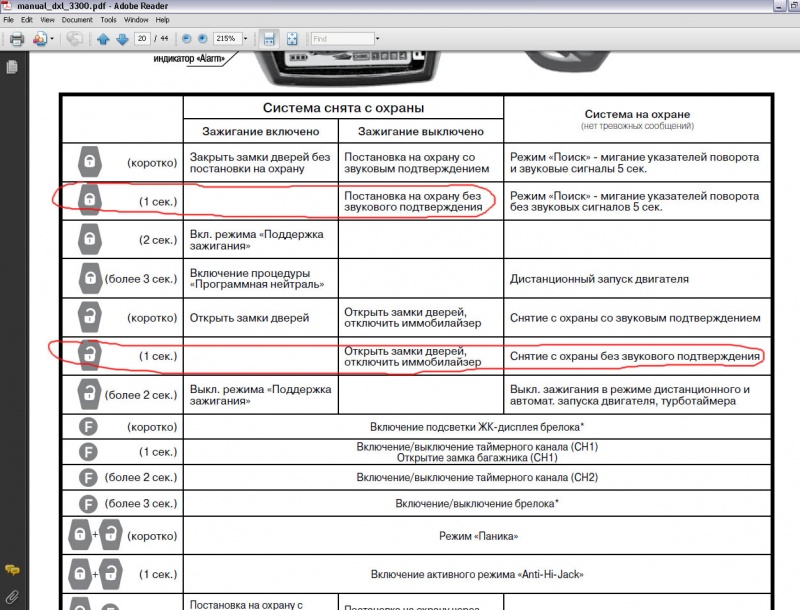800x610 pixels.
Task: Open the Tools menu
Action: pos(108,19)
